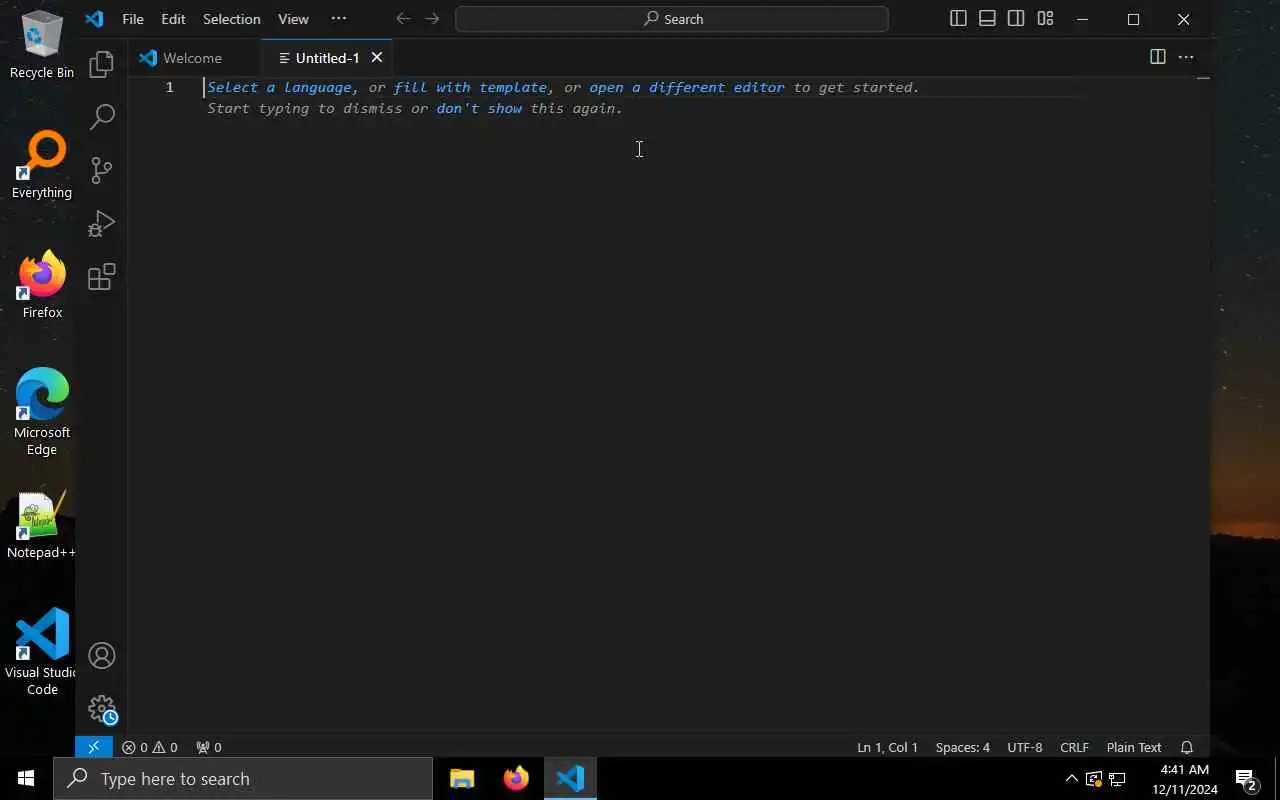Viewport: 1280px width, 800px height.
Task: Go forward with the right arrow
Action: point(432,18)
